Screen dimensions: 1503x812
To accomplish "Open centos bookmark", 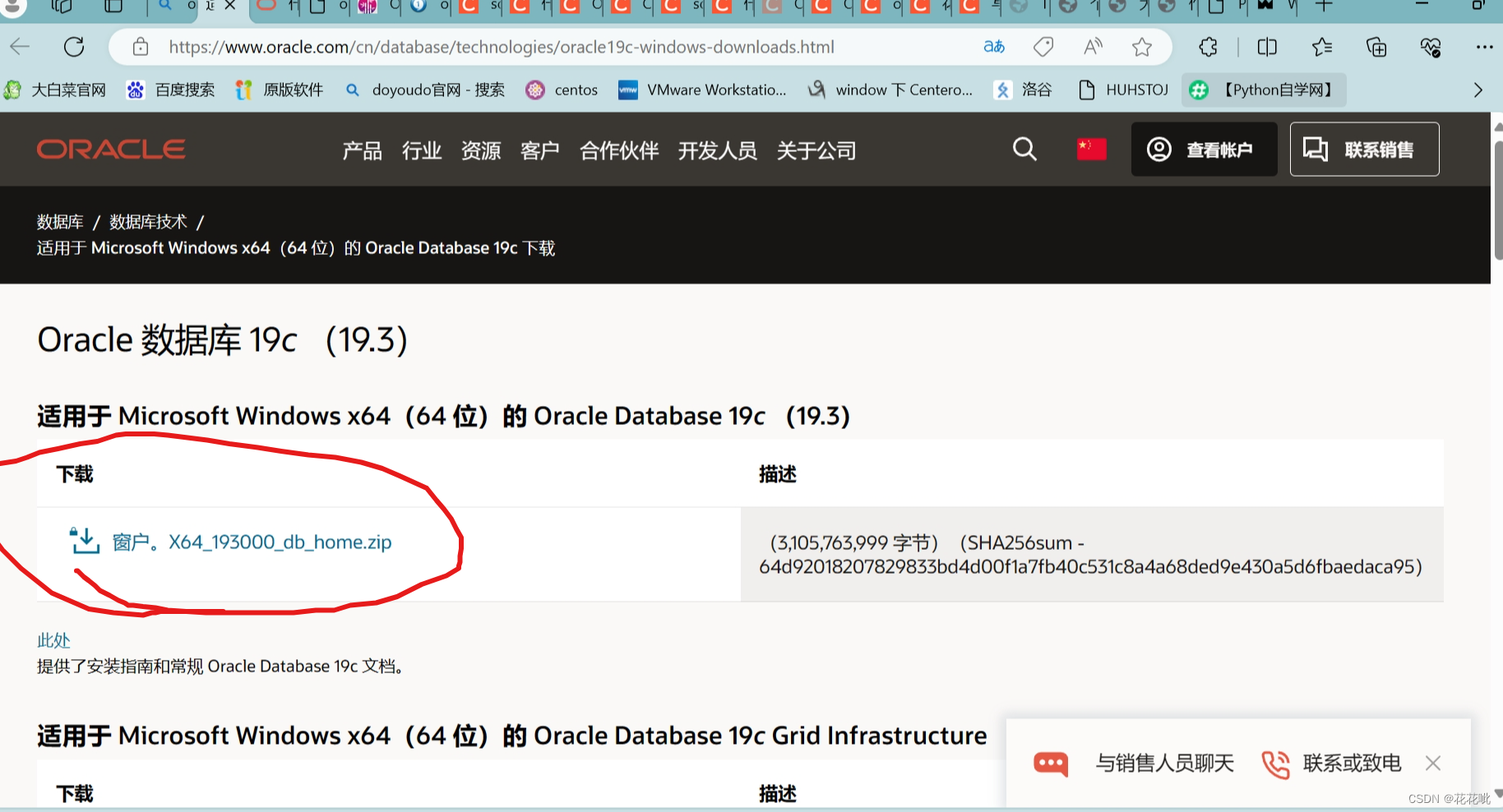I will pyautogui.click(x=562, y=90).
